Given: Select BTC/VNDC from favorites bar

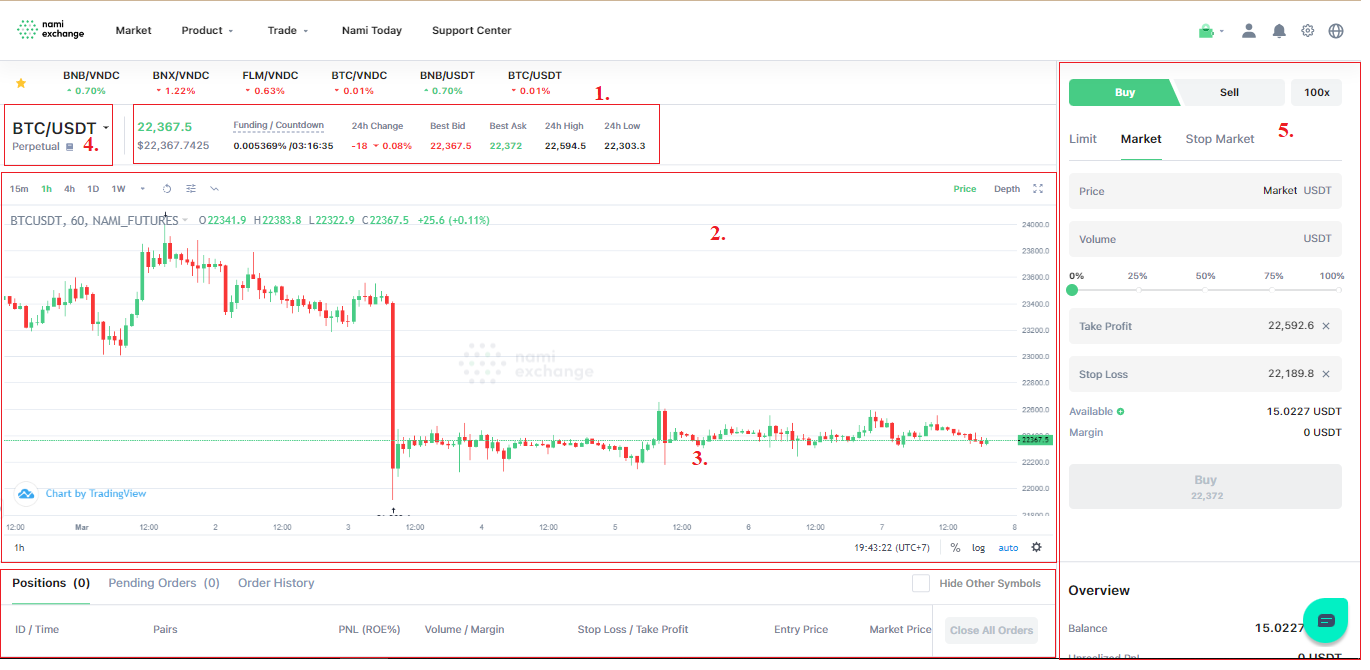Looking at the screenshot, I should click(x=359, y=83).
